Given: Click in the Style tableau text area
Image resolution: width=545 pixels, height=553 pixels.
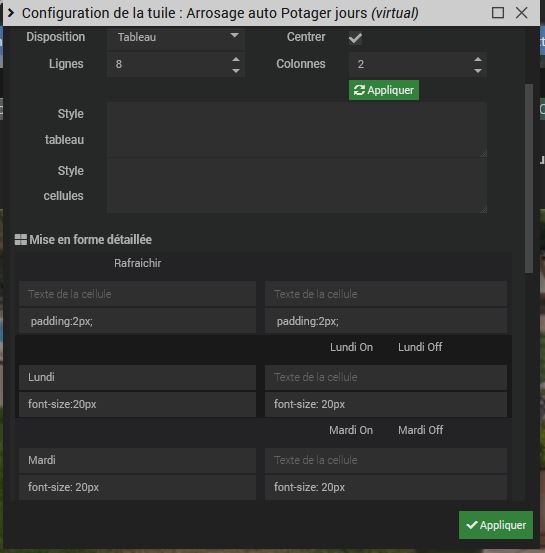Looking at the screenshot, I should tap(297, 129).
